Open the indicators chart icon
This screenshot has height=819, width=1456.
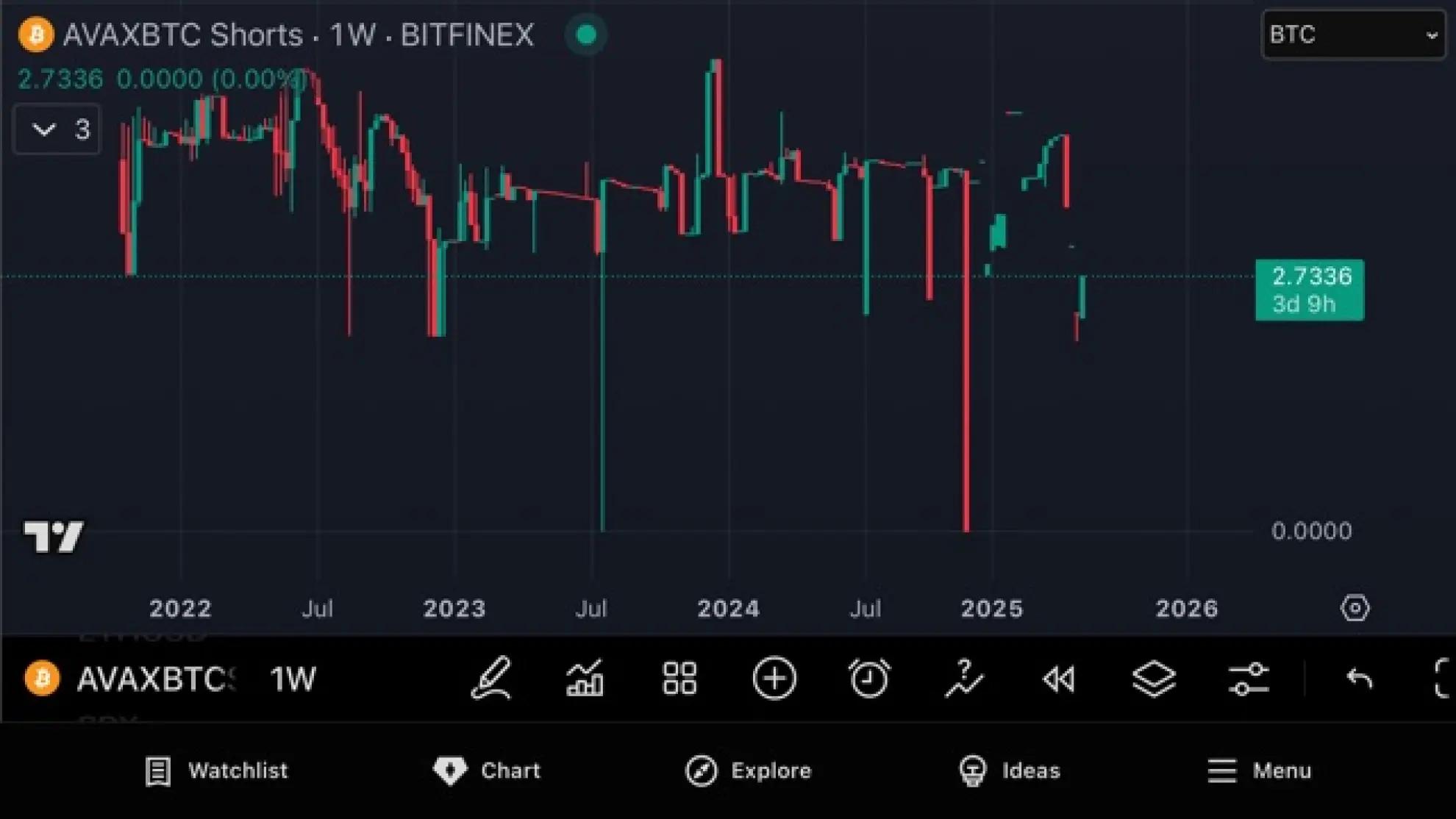point(585,678)
